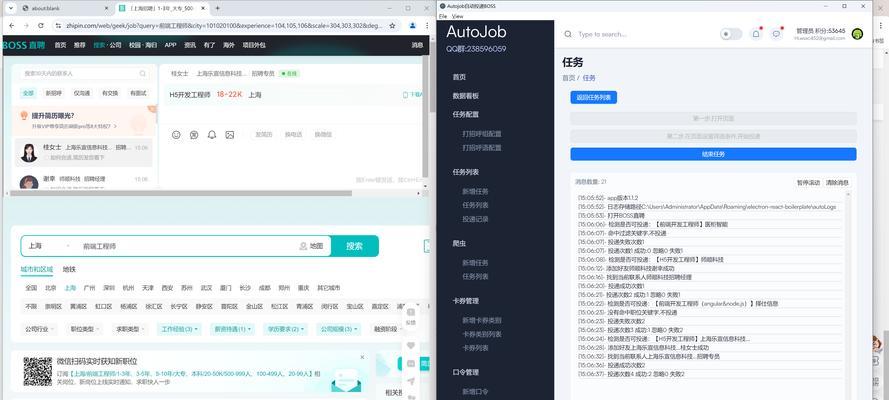The image size is (889, 400).
Task: Open 职位类型 filter dropdown
Action: click(x=84, y=329)
